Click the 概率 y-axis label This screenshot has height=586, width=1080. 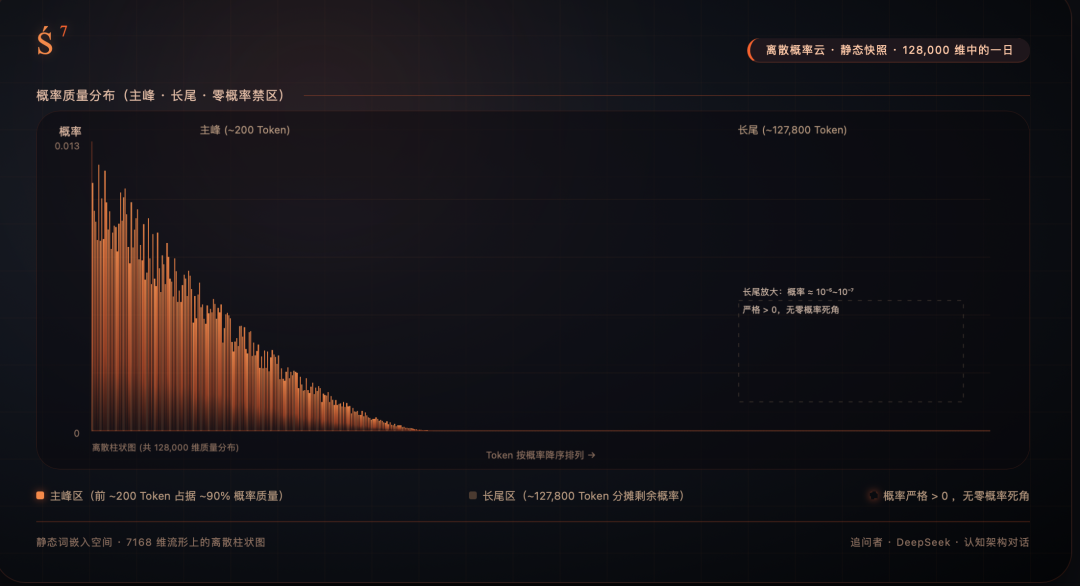[x=70, y=132]
